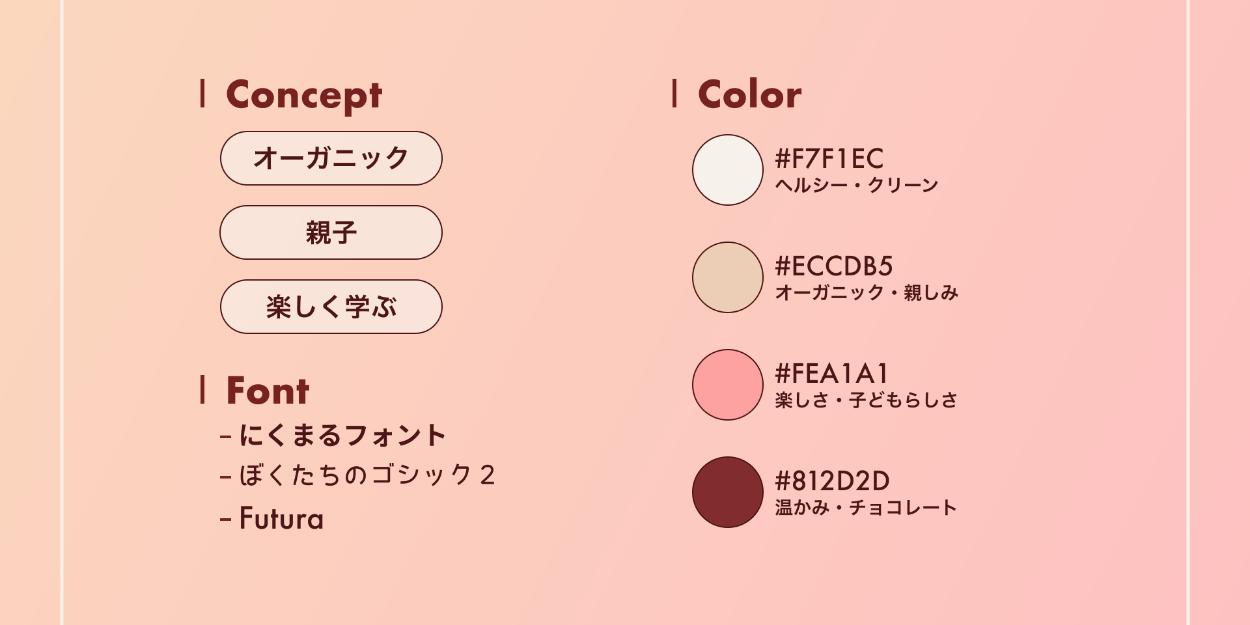This screenshot has width=1250, height=625.
Task: Click the #F7F1EC hex code text
Action: [829, 158]
